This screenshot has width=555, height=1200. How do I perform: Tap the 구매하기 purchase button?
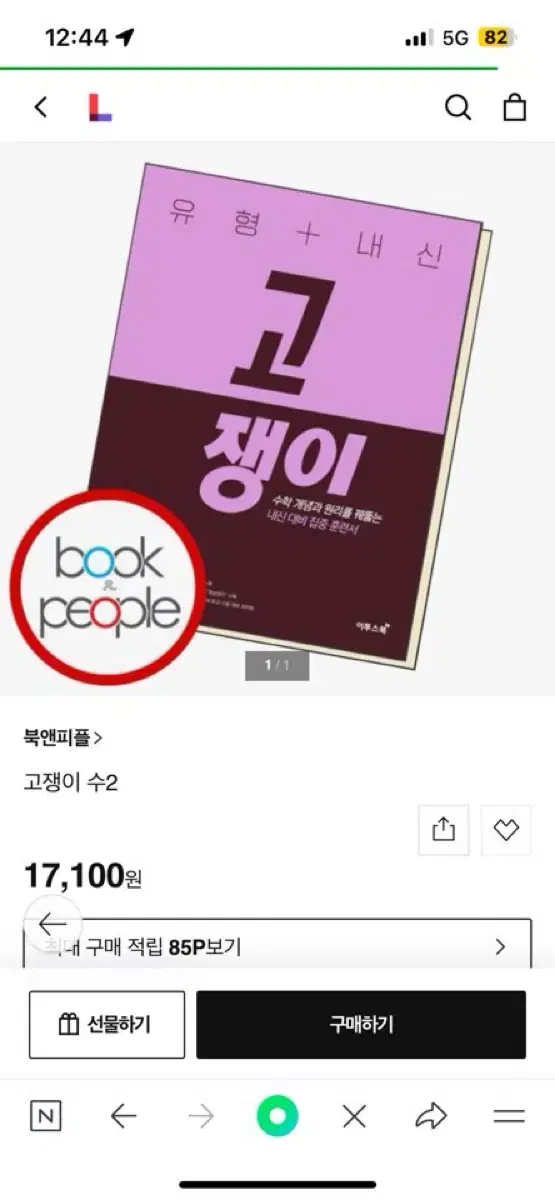point(361,1024)
